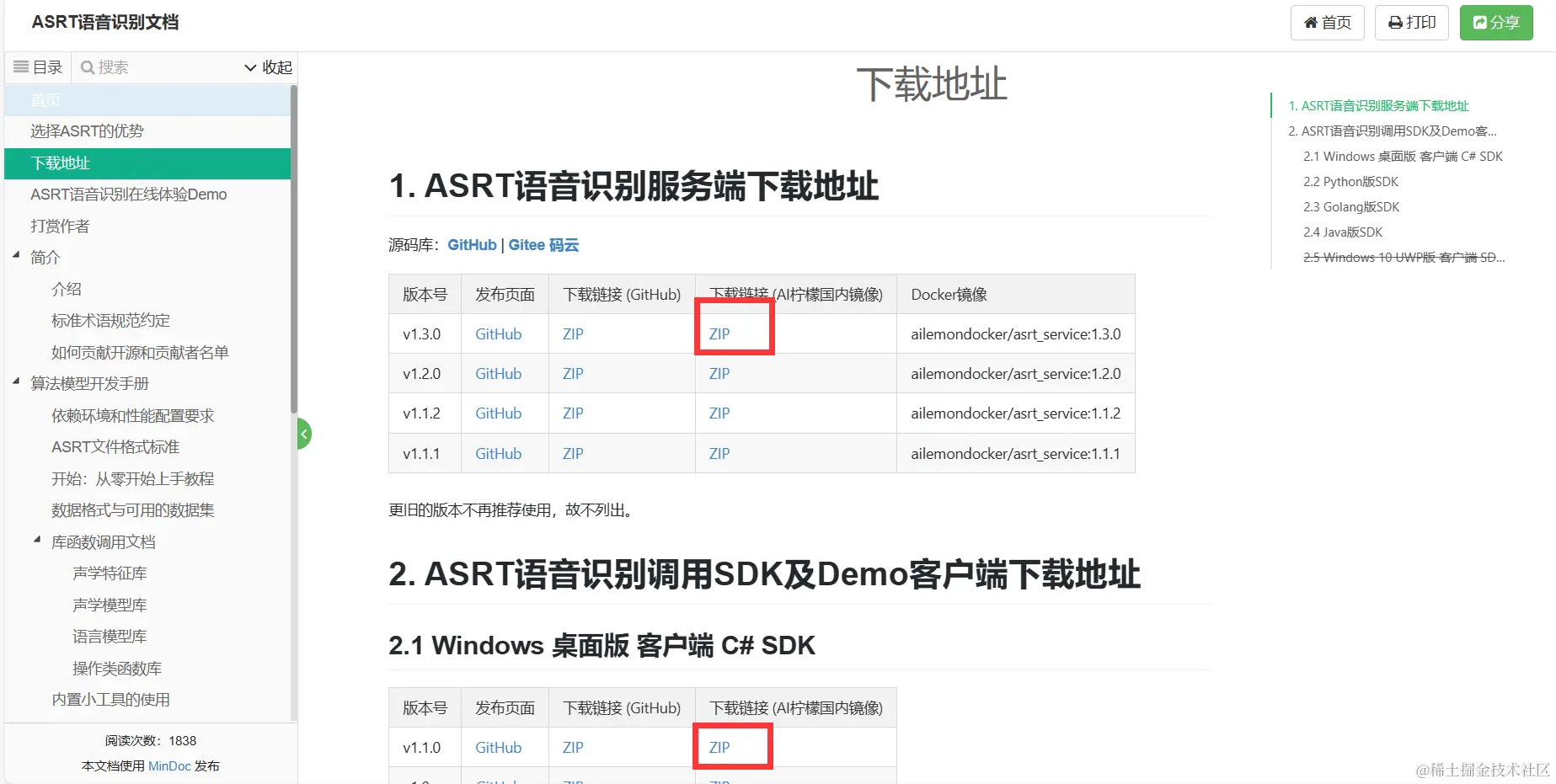This screenshot has width=1556, height=784.
Task: Download v1.3.0 ZIP from AI柠檬 mirror
Action: [x=719, y=334]
